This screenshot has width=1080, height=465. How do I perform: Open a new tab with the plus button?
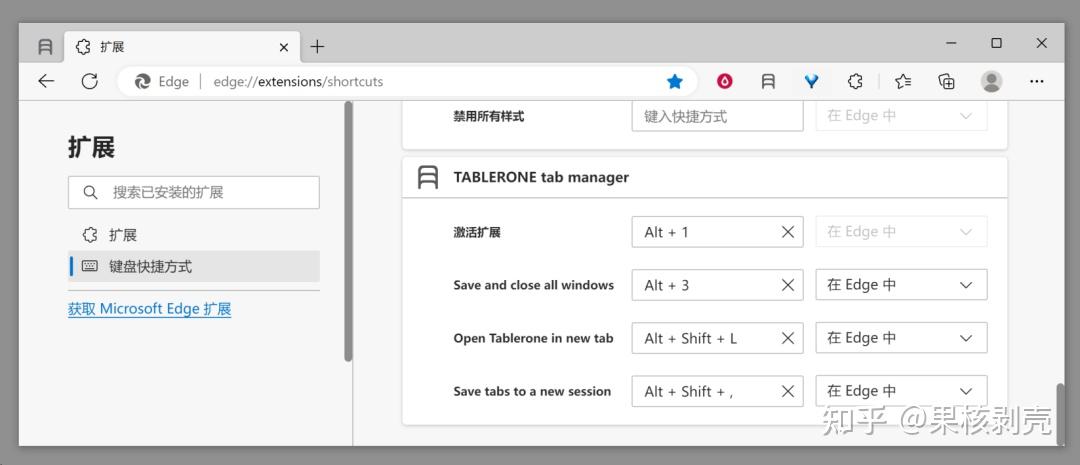point(317,47)
